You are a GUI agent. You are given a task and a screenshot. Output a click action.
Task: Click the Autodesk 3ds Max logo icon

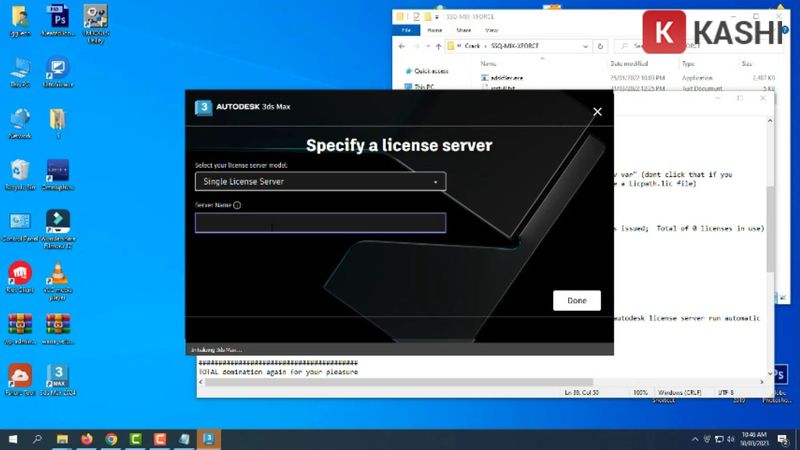click(x=203, y=108)
